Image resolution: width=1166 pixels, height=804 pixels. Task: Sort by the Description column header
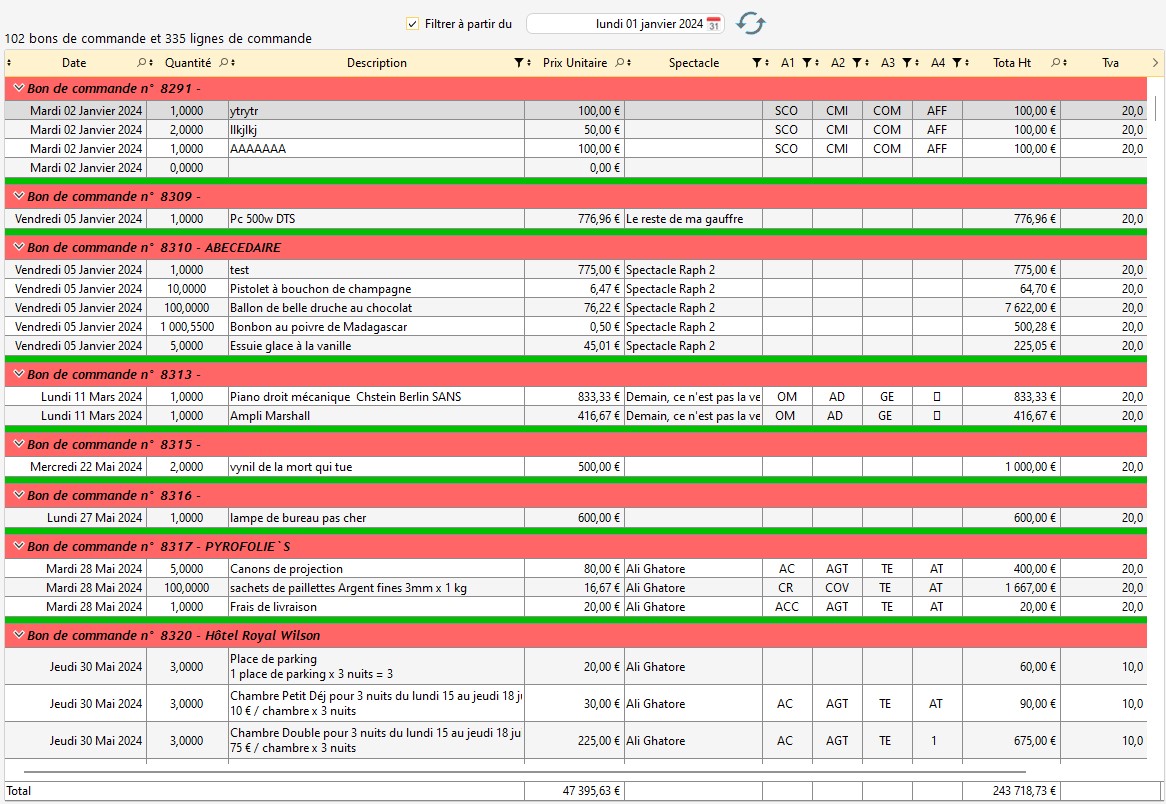click(x=376, y=63)
